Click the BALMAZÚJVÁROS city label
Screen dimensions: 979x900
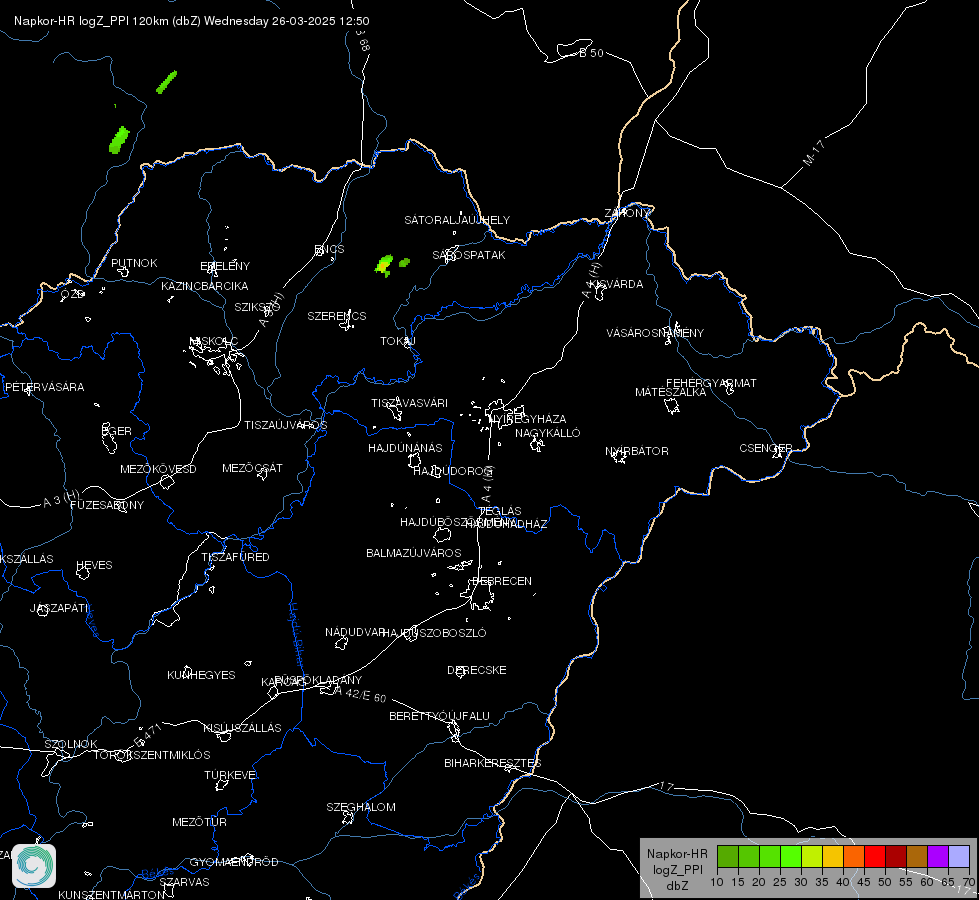pos(413,553)
